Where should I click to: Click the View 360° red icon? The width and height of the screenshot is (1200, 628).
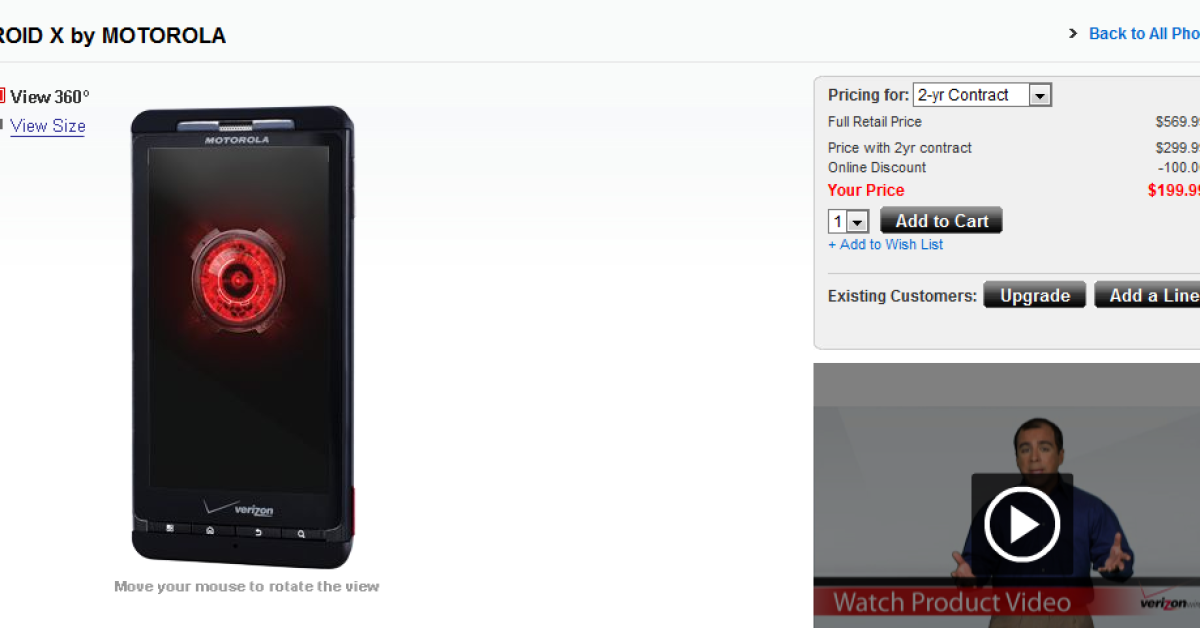point(2,96)
